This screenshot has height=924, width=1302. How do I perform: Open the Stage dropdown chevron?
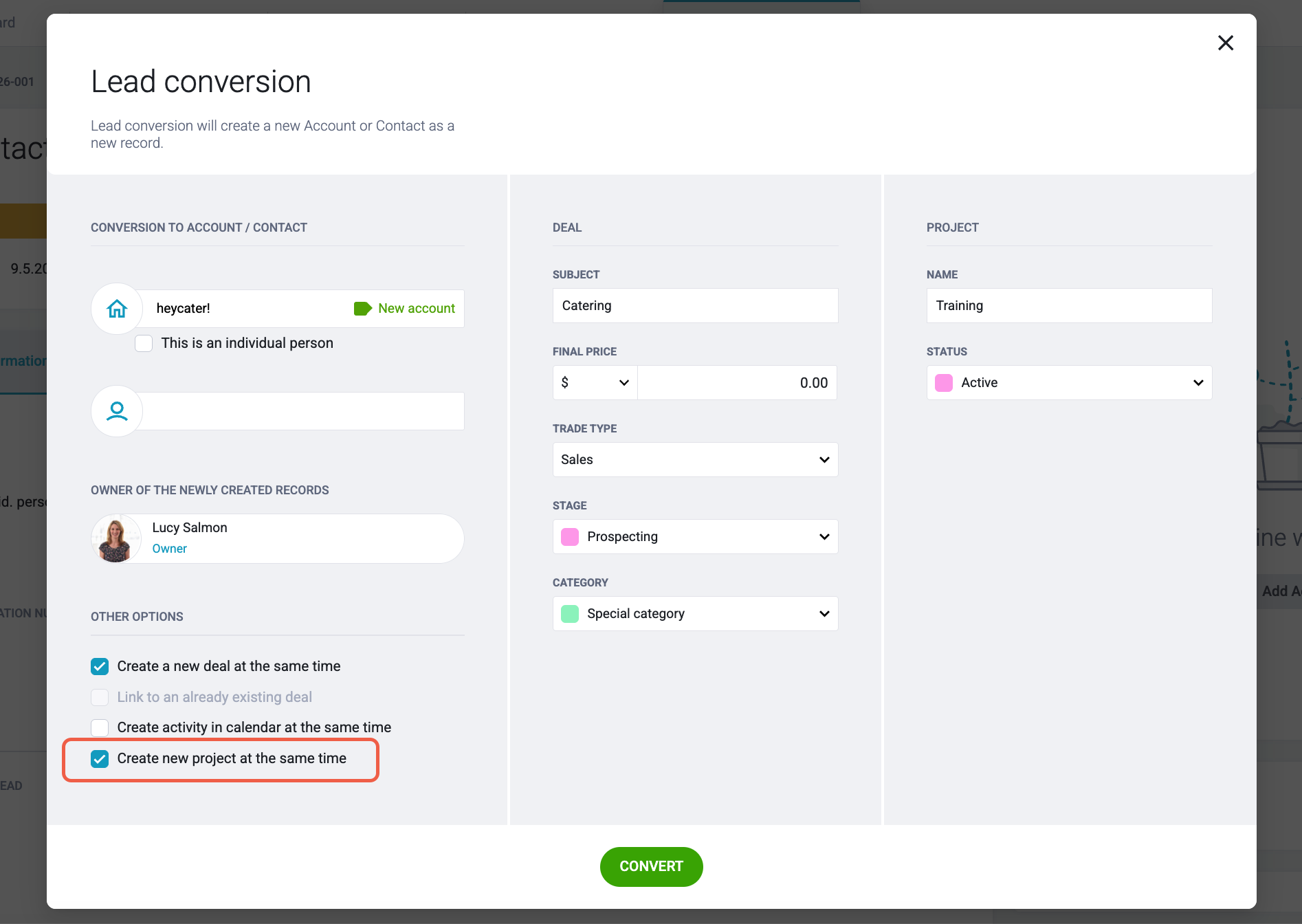coord(824,536)
